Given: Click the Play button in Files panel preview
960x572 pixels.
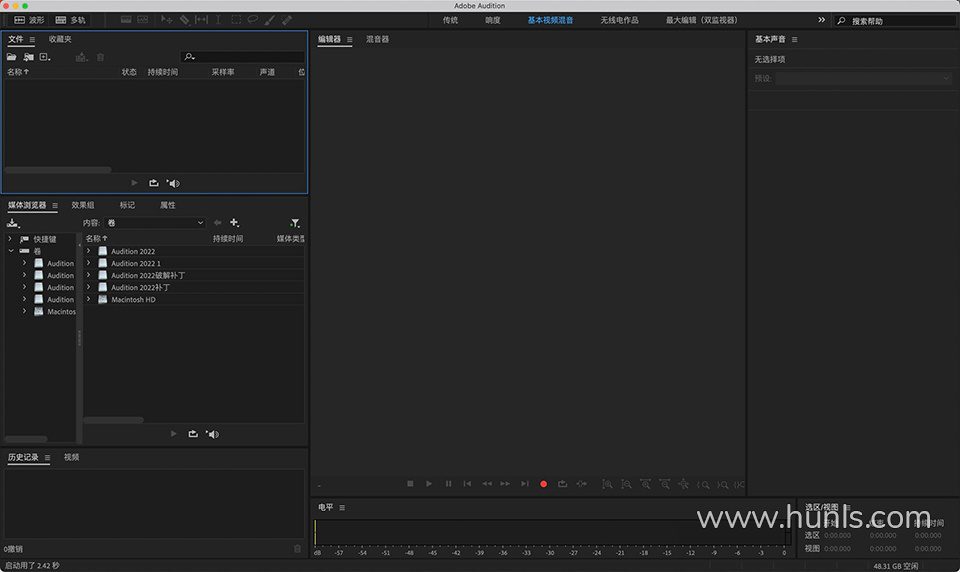Looking at the screenshot, I should (134, 183).
